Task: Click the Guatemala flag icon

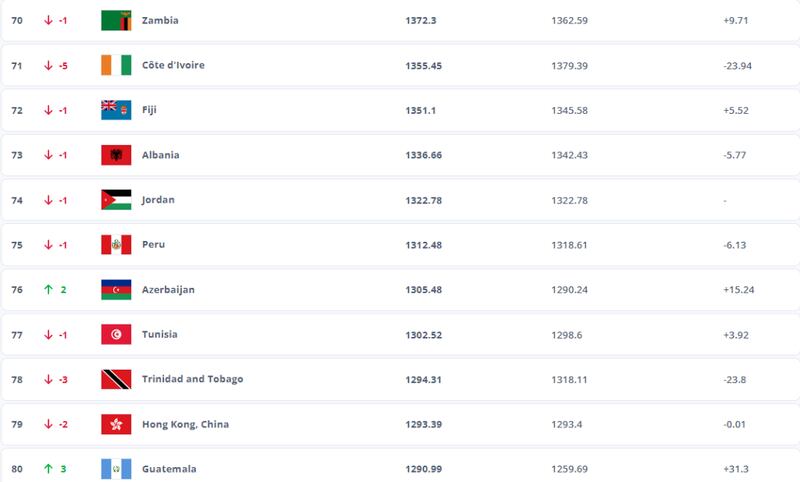Action: click(116, 469)
